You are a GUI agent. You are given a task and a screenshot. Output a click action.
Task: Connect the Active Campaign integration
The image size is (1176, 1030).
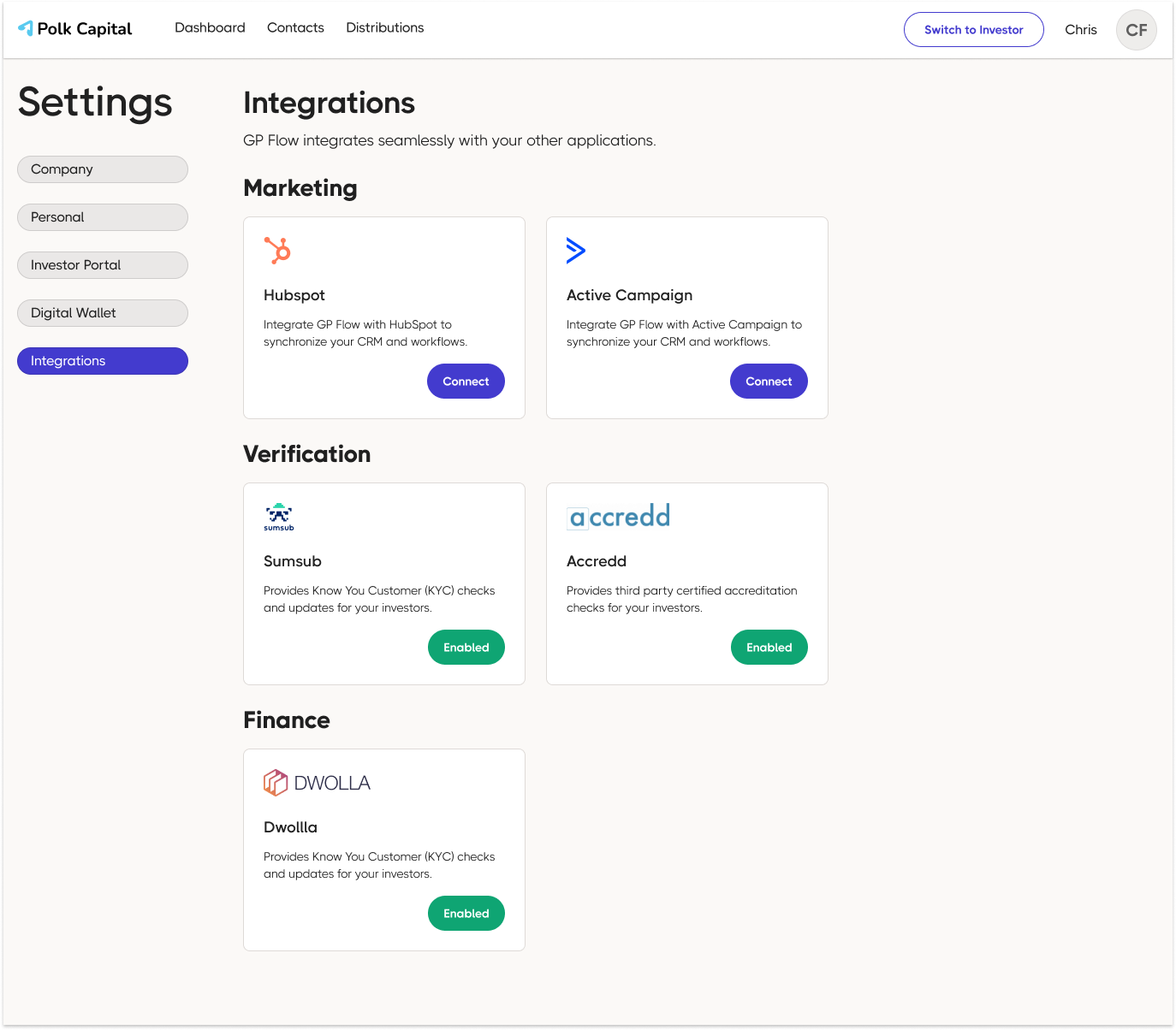769,382
